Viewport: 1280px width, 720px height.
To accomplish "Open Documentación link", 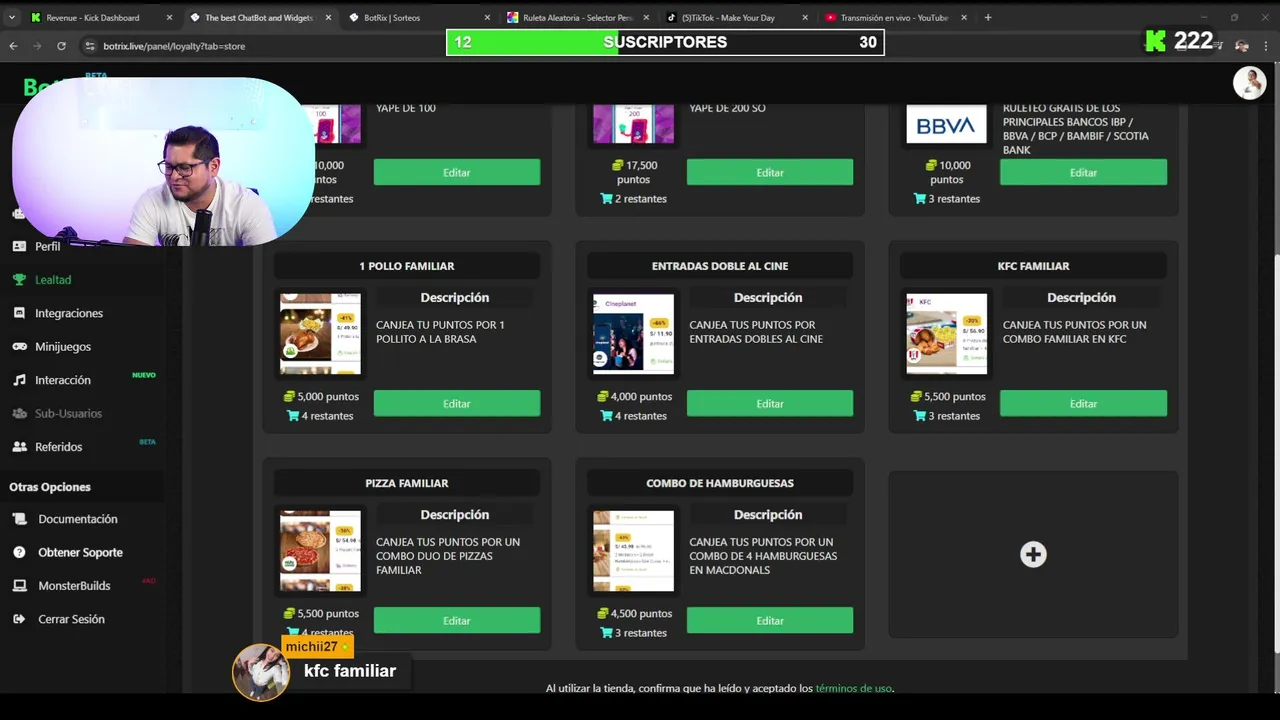I will (x=78, y=519).
